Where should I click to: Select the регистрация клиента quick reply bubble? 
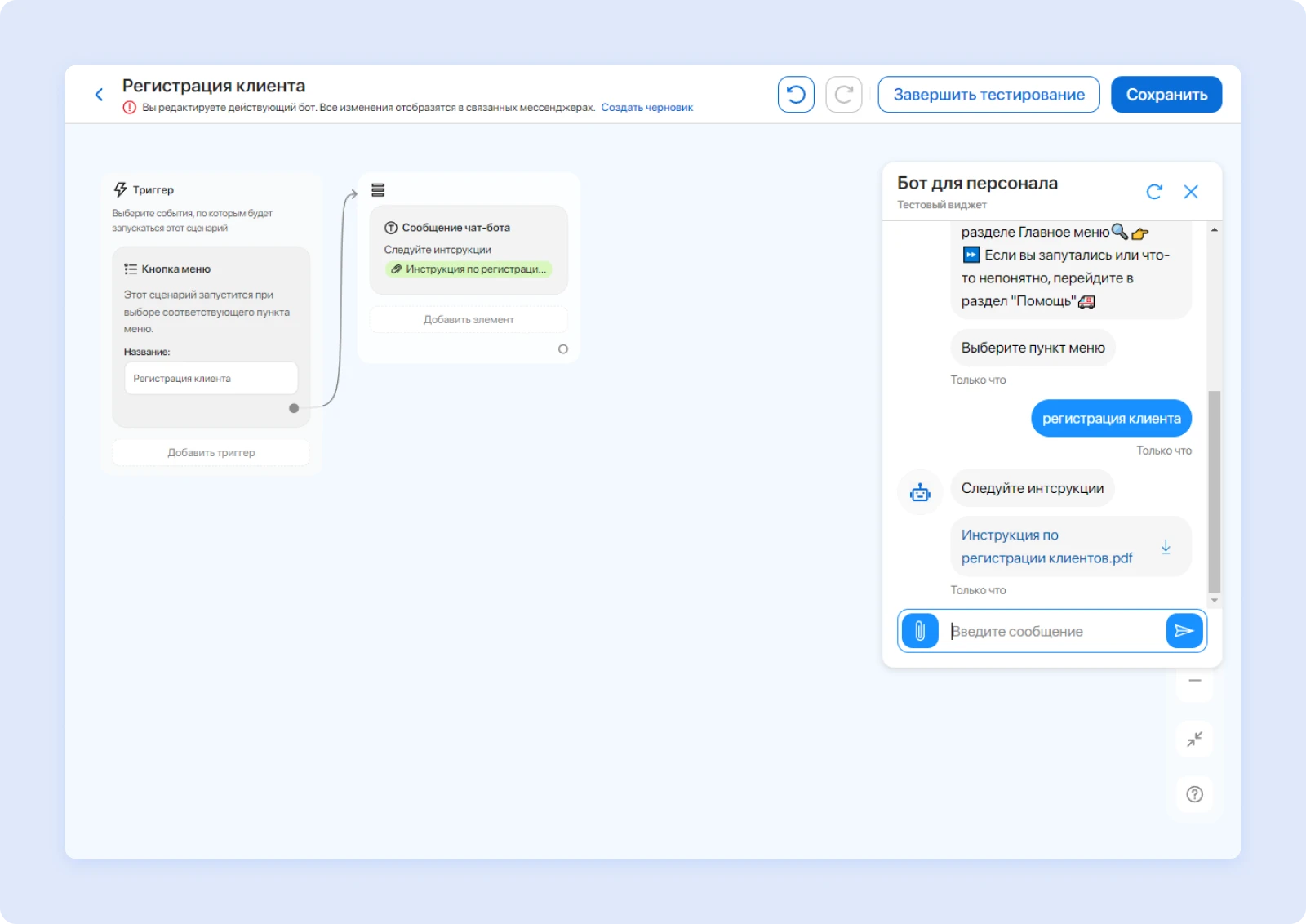pyautogui.click(x=1111, y=418)
